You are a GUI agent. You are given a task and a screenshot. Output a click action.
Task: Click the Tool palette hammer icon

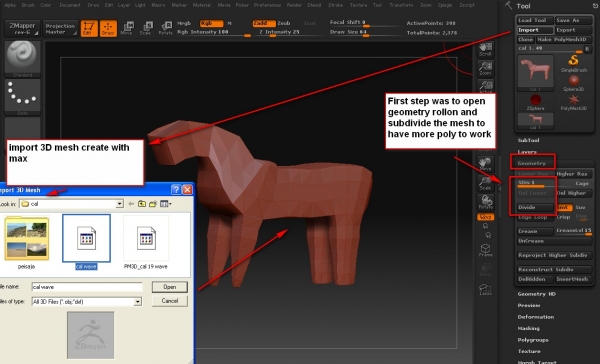[x=509, y=5]
